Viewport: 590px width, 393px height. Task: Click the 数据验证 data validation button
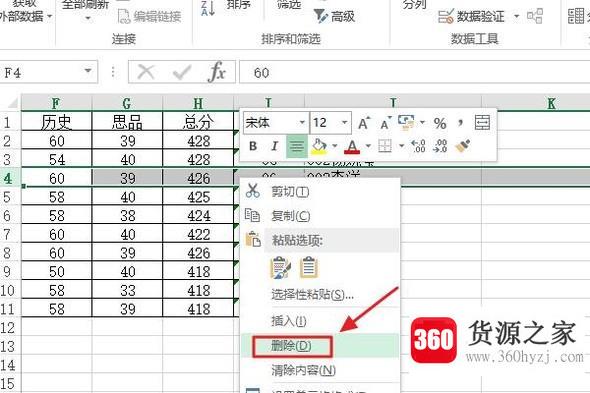tap(472, 16)
